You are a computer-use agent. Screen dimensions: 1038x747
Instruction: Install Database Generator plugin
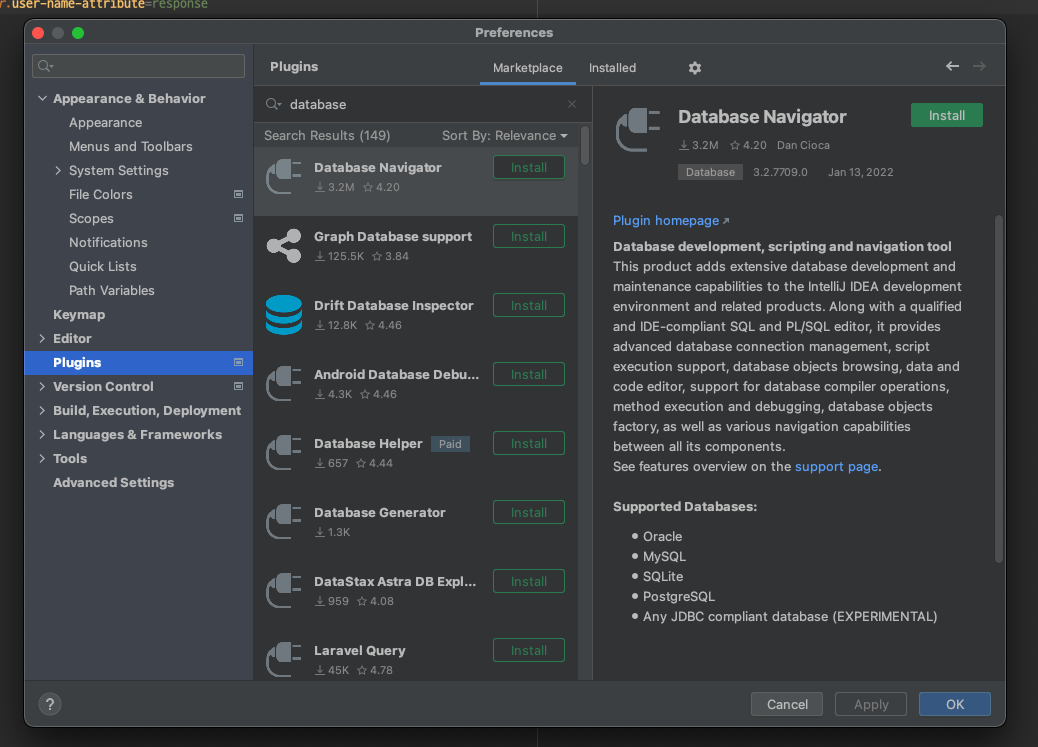tap(528, 513)
